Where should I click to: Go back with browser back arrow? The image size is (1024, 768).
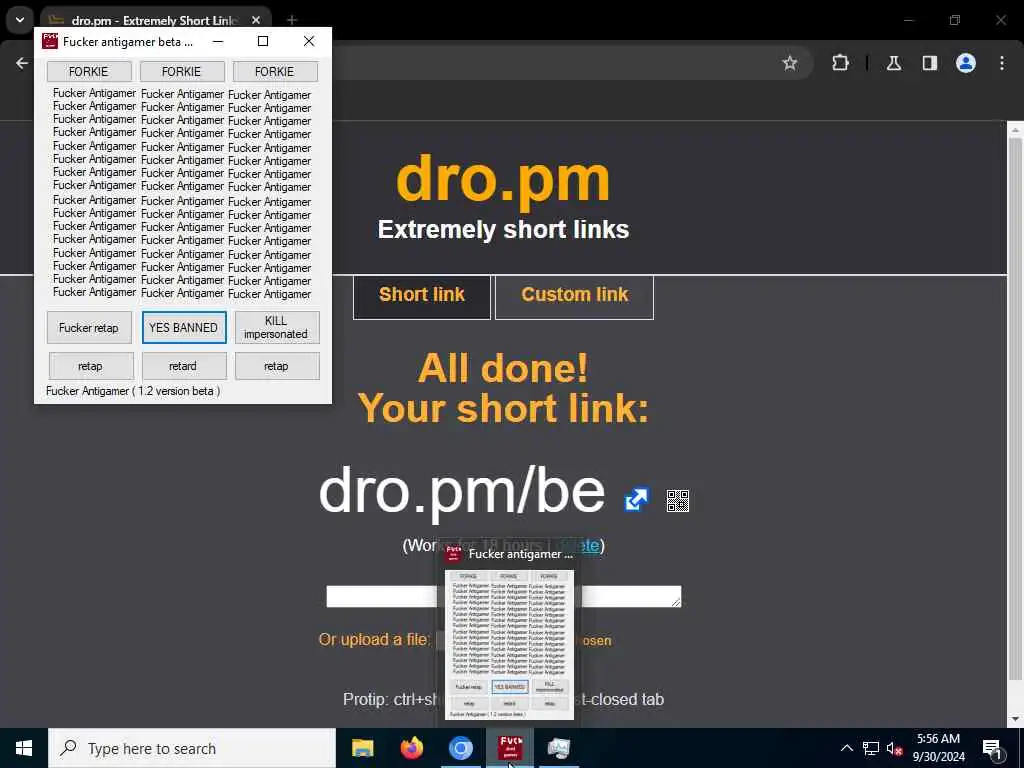[x=22, y=63]
